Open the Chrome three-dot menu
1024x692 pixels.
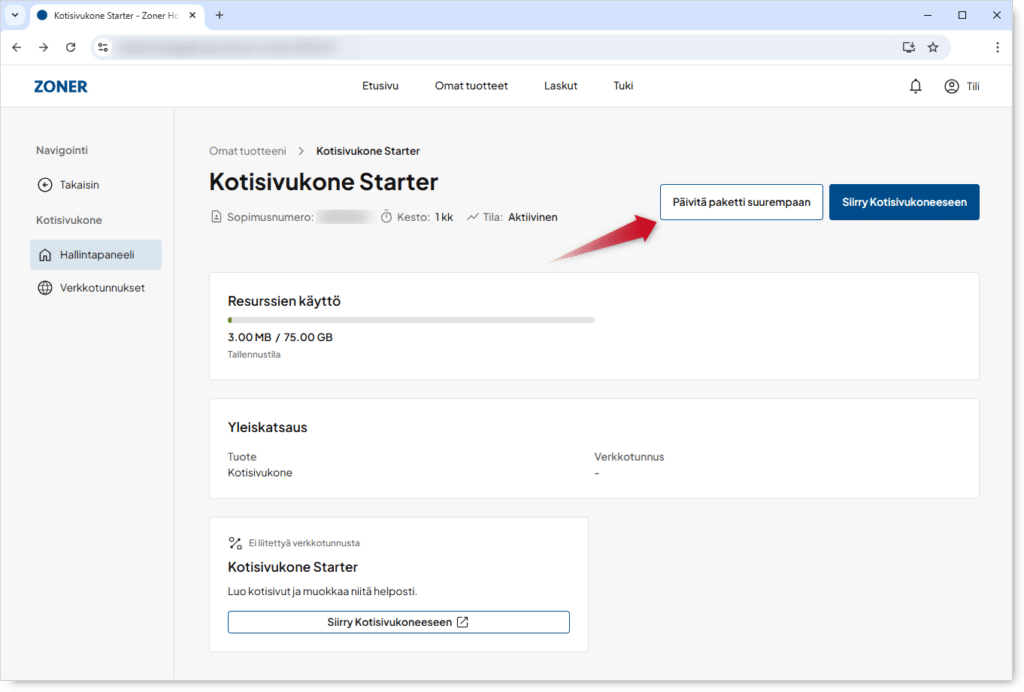pos(997,47)
